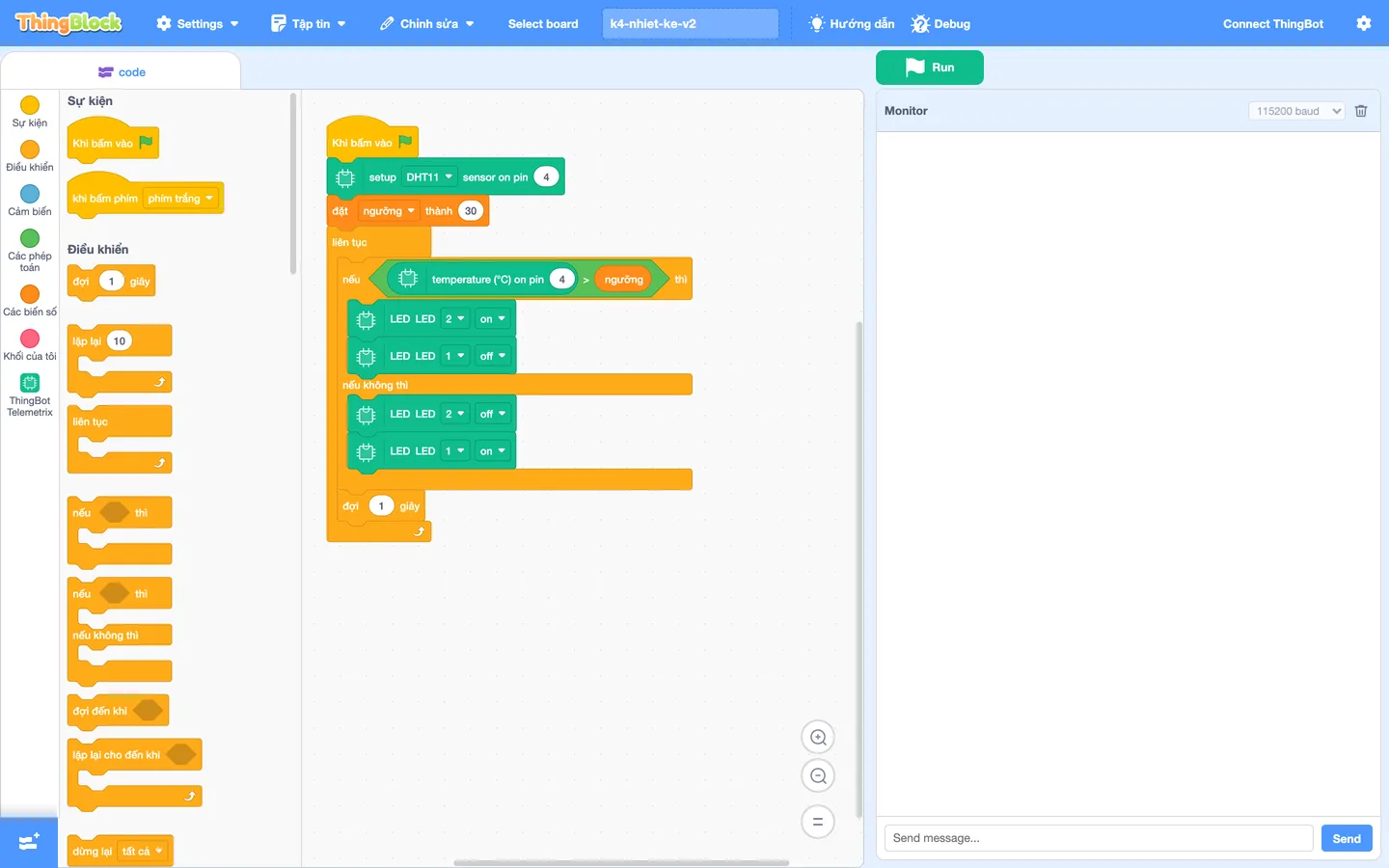1389x868 pixels.
Task: Expand the DHT11 sensor type dropdown
Action: pyautogui.click(x=429, y=177)
